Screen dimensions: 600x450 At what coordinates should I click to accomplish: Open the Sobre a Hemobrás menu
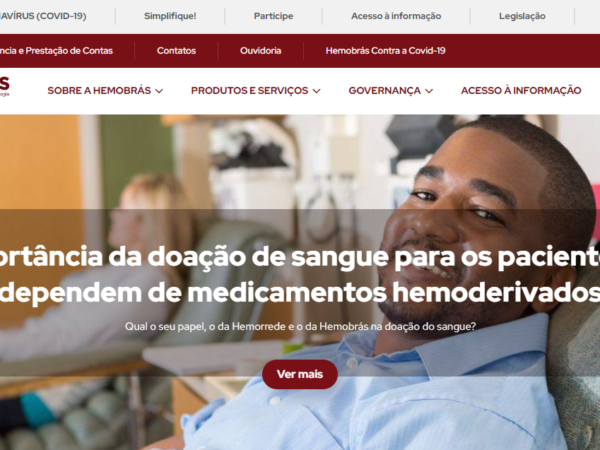tap(99, 91)
